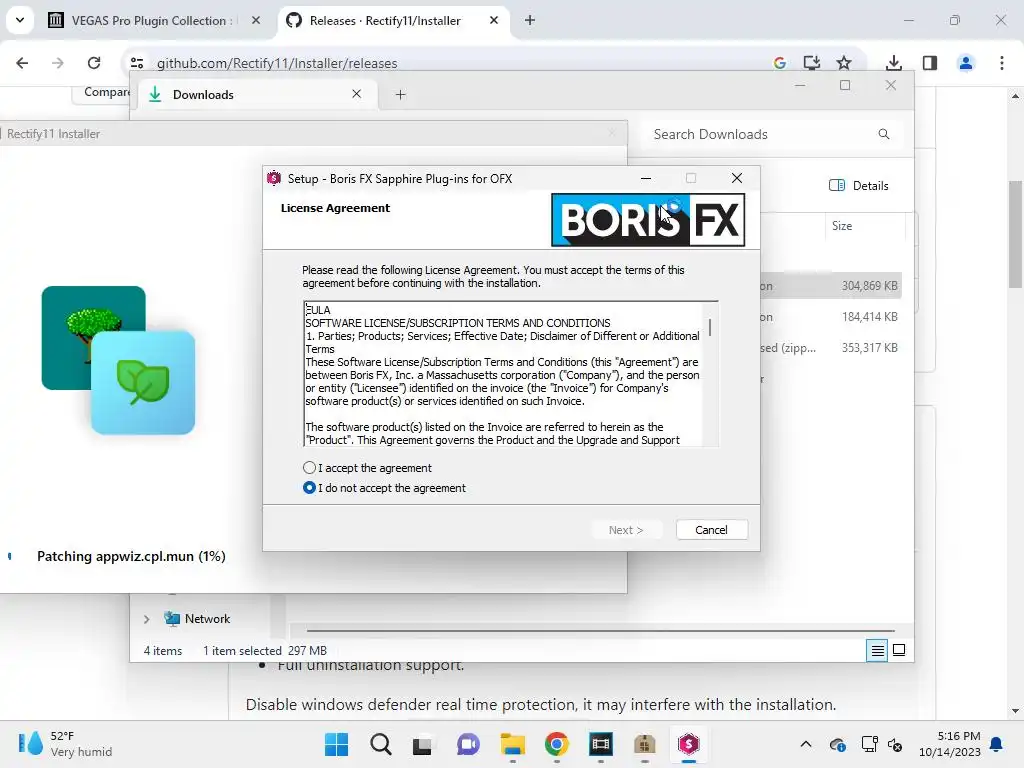Open site information icon in address bar
1024x768 pixels.
tap(136, 63)
